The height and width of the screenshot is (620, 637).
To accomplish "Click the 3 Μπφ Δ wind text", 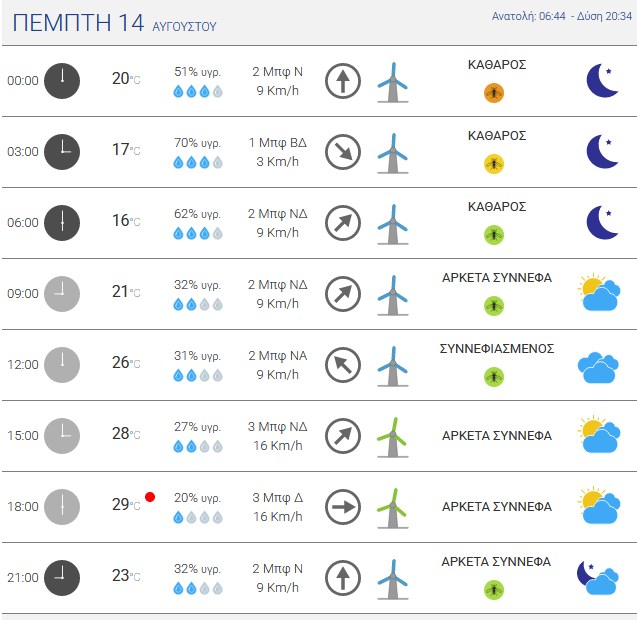I will (277, 497).
